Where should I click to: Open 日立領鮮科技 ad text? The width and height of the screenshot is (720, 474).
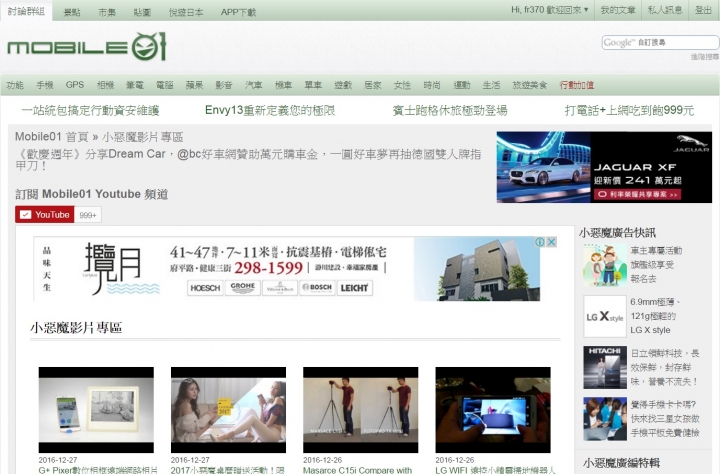click(x=665, y=367)
